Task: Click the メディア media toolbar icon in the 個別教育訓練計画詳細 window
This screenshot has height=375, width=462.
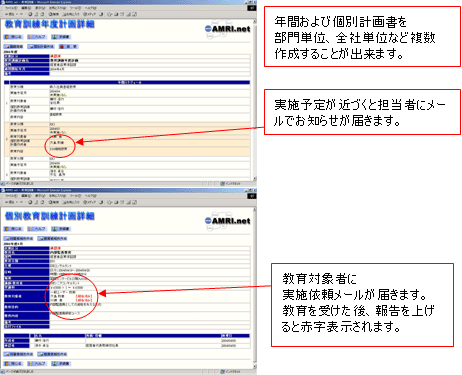Action: 89,202
